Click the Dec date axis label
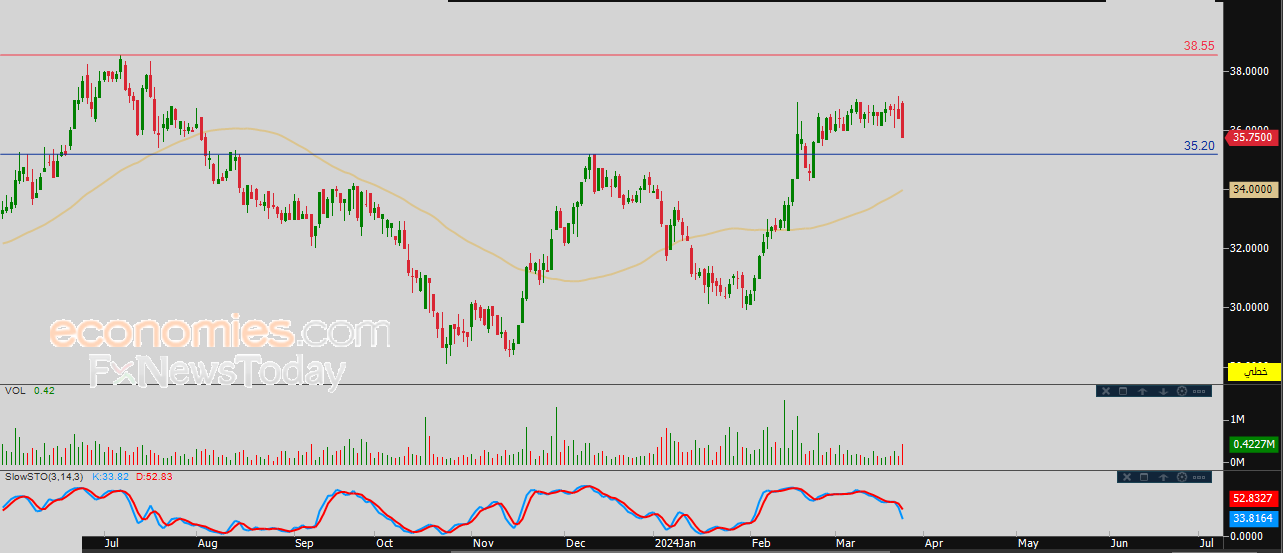 pos(576,543)
